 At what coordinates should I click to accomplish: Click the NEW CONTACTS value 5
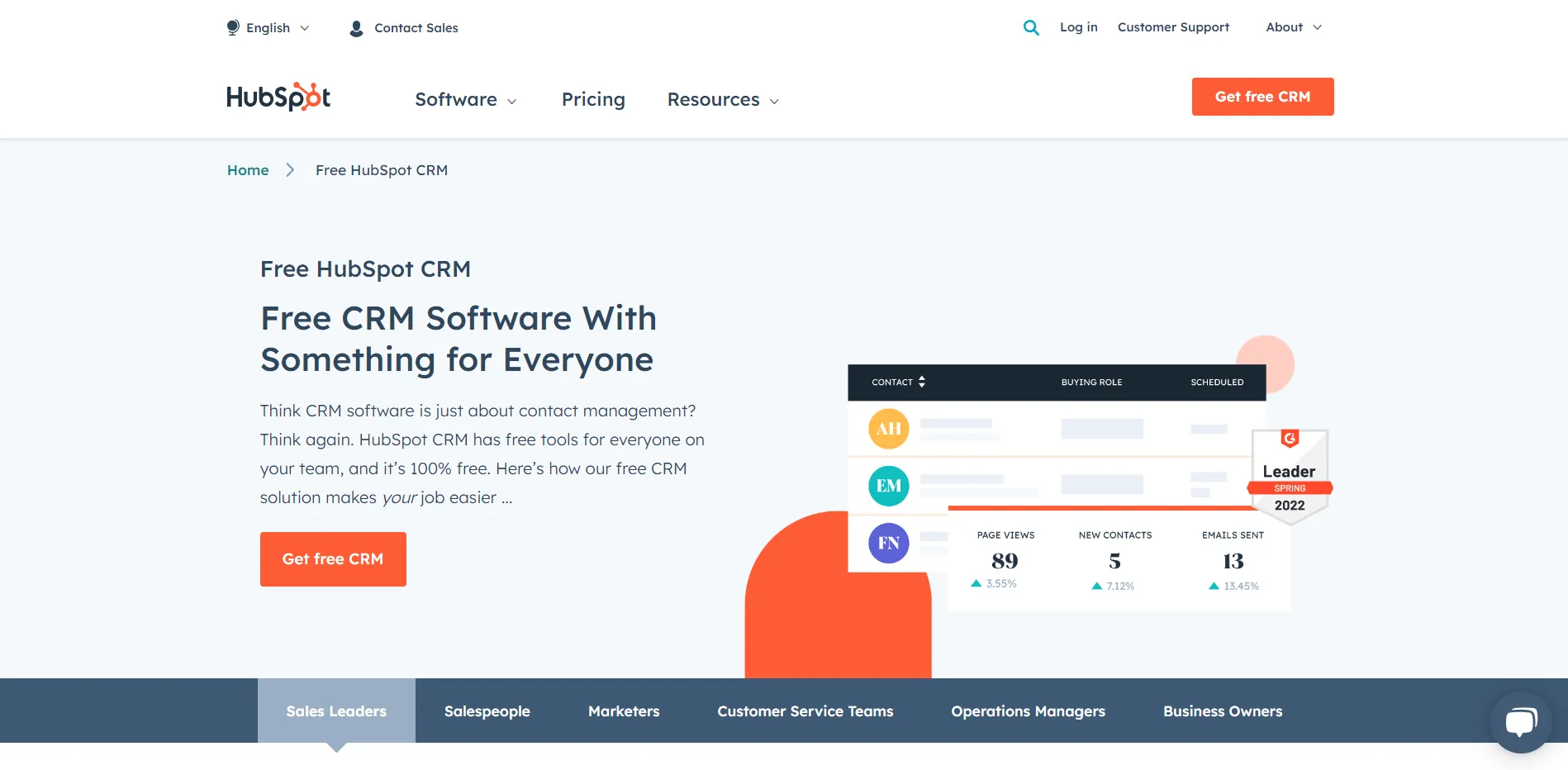[x=1114, y=561]
